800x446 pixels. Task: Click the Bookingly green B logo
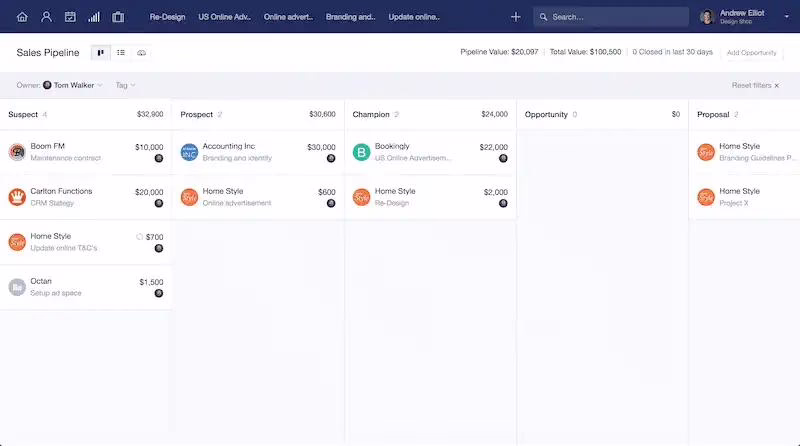(x=361, y=152)
